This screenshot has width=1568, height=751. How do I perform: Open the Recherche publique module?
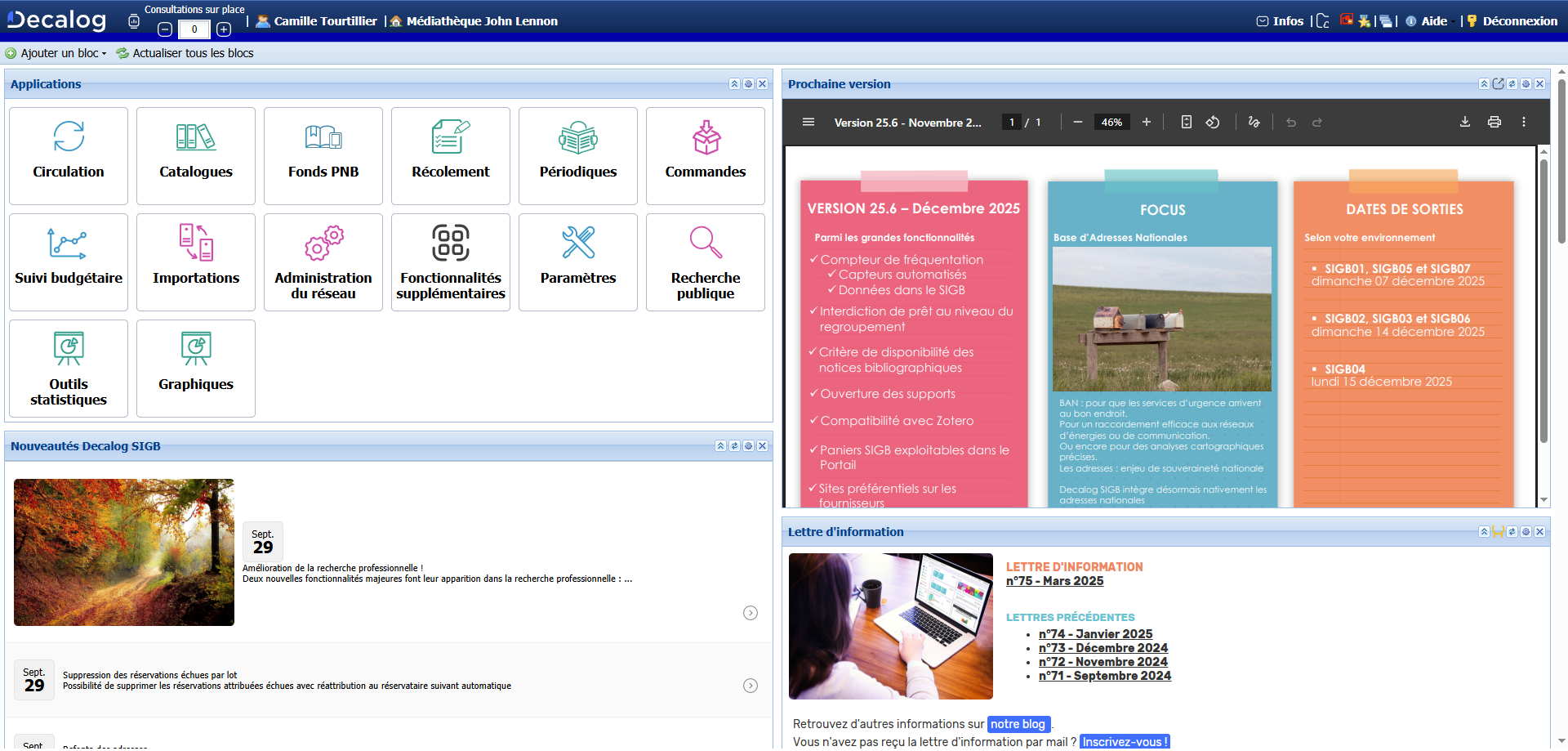point(705,262)
